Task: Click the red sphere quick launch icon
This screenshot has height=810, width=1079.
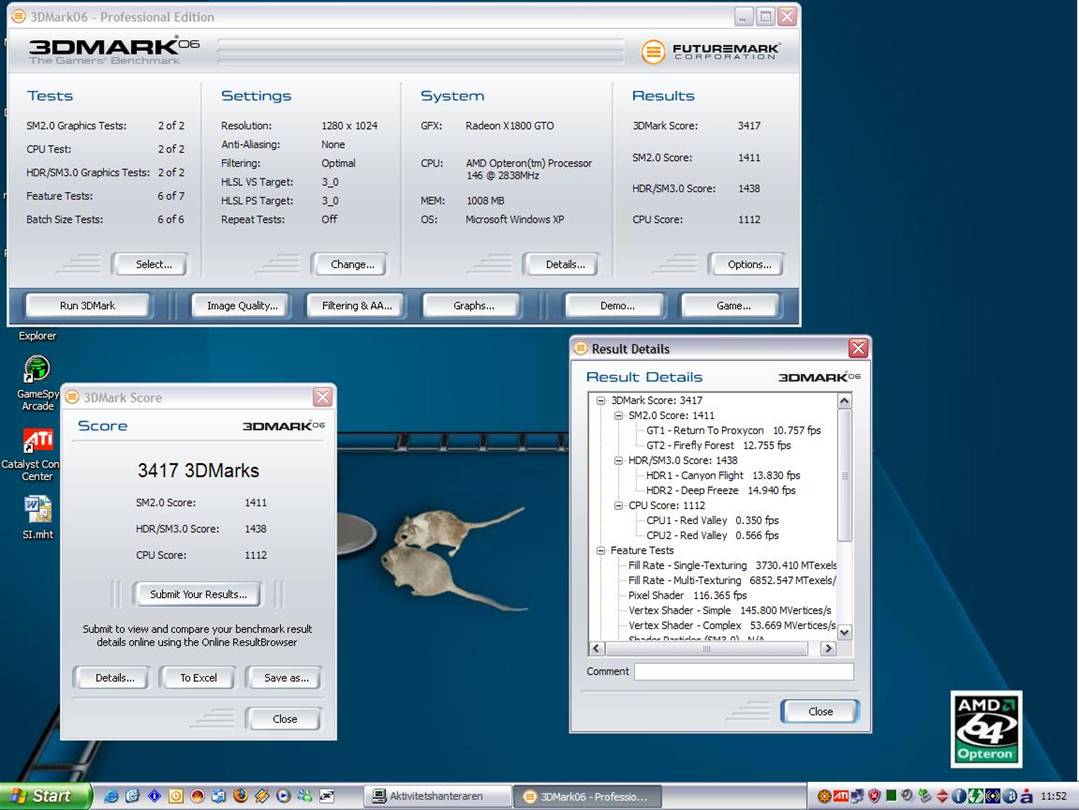Action: click(197, 796)
